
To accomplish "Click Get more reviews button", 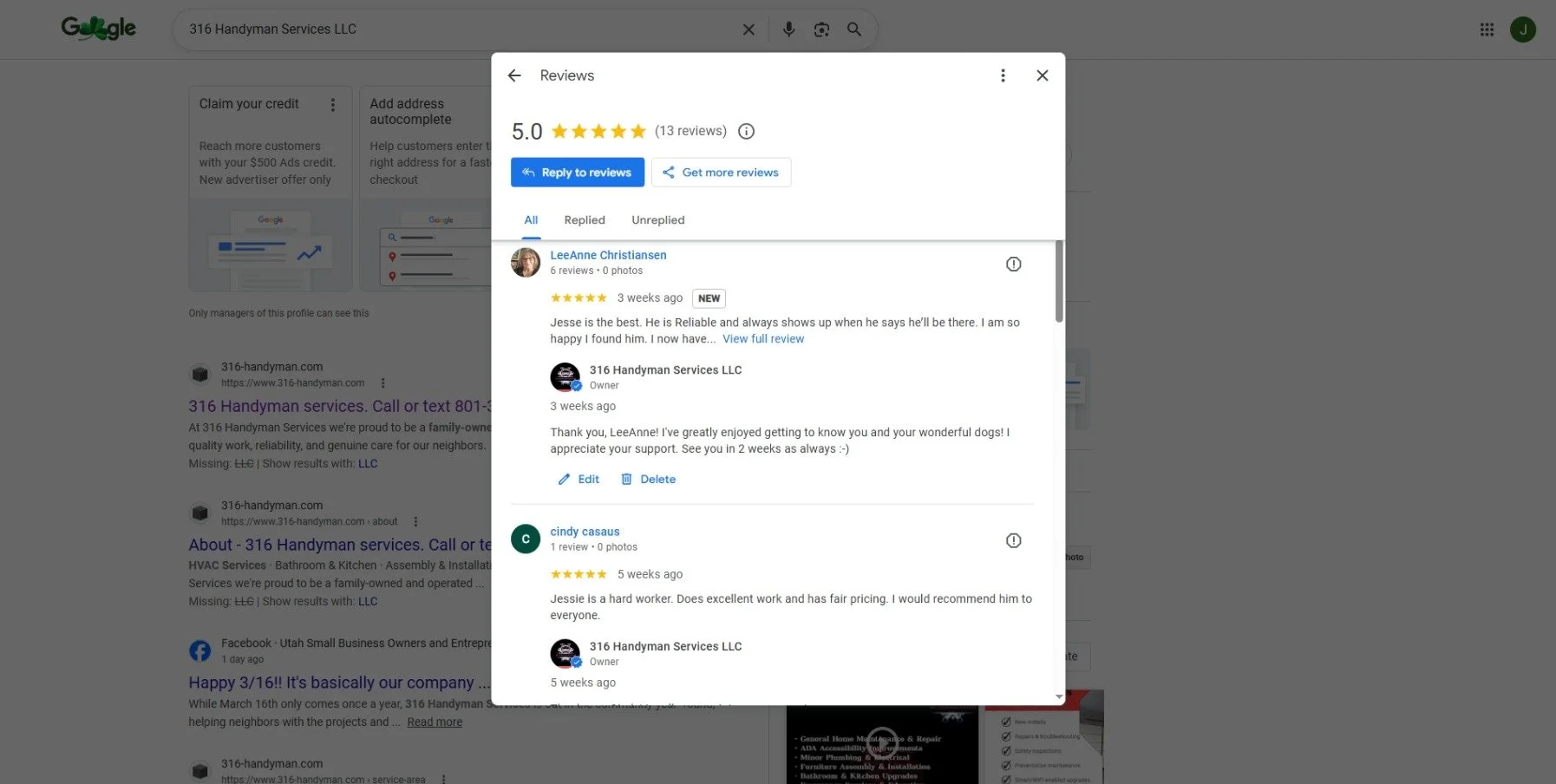I will (x=721, y=172).
